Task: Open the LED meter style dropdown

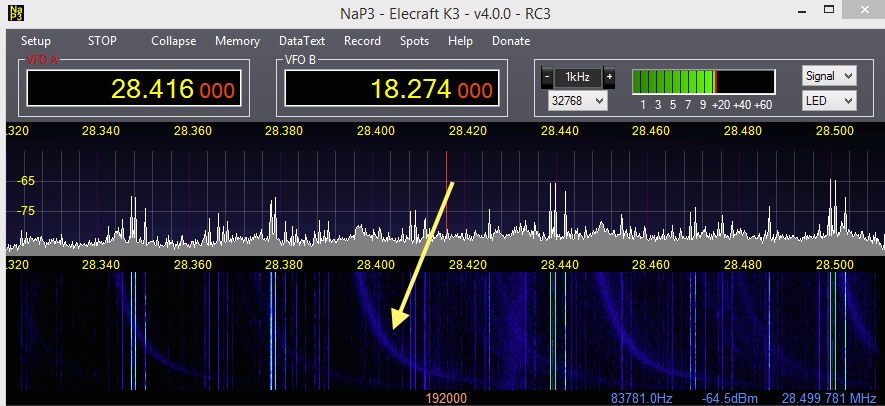Action: point(829,101)
